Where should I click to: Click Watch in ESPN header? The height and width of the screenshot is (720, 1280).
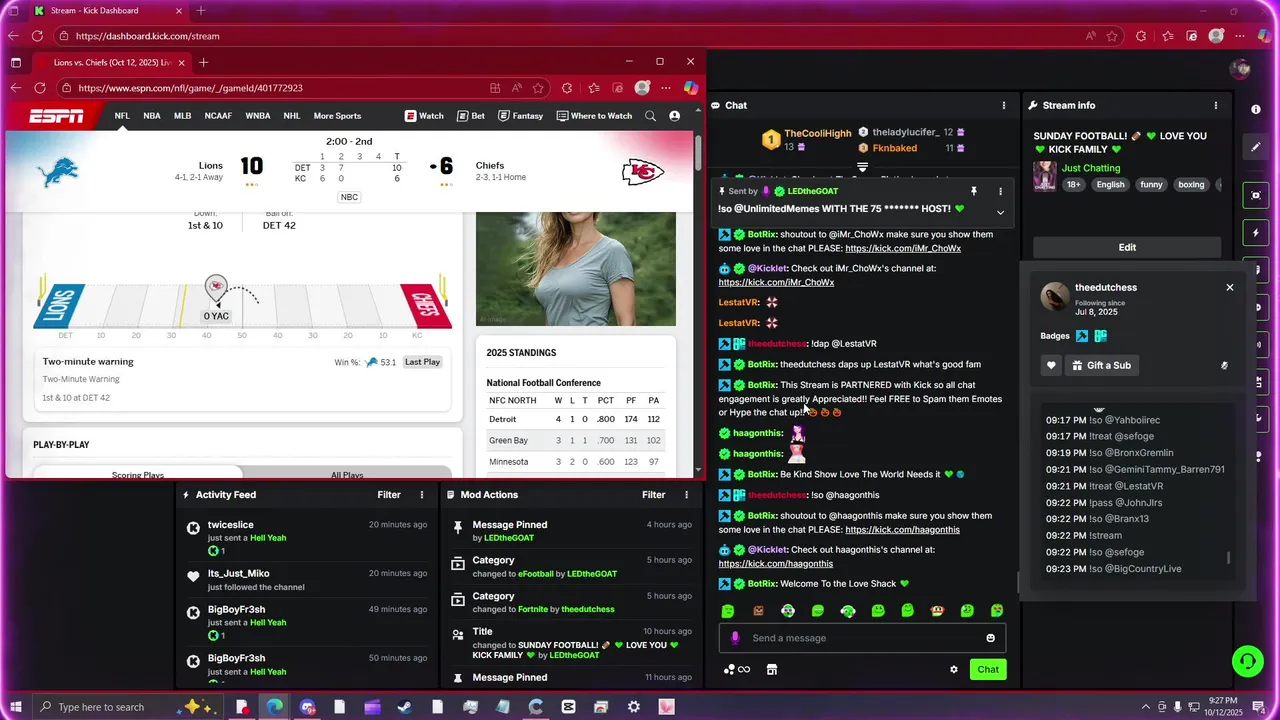click(424, 116)
